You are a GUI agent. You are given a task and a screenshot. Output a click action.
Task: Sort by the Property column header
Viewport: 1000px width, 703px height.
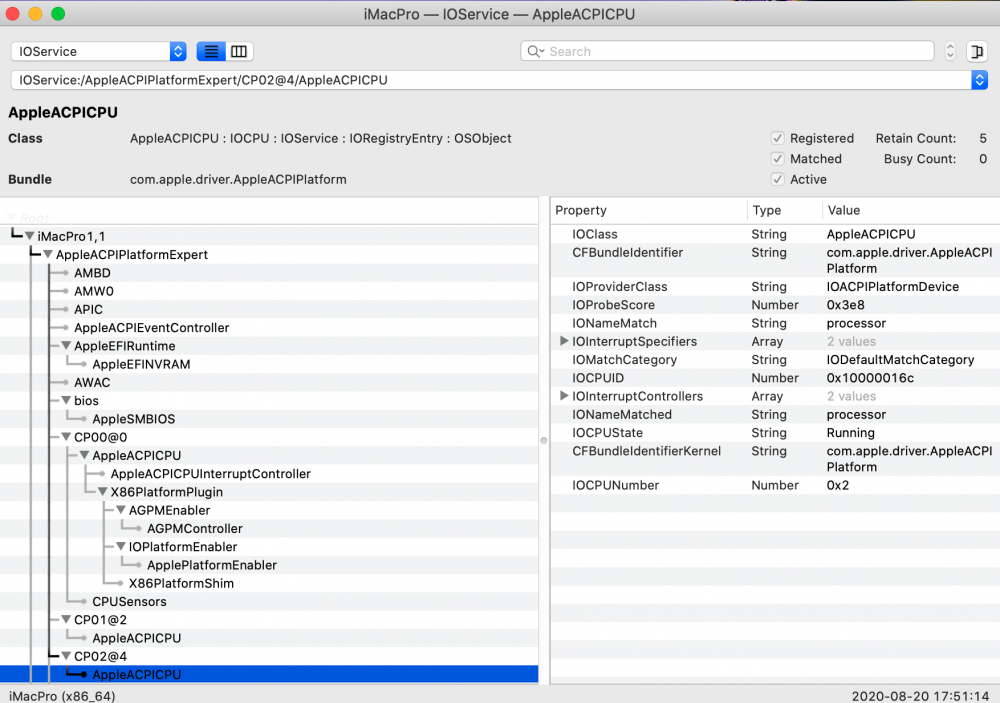click(x=648, y=211)
